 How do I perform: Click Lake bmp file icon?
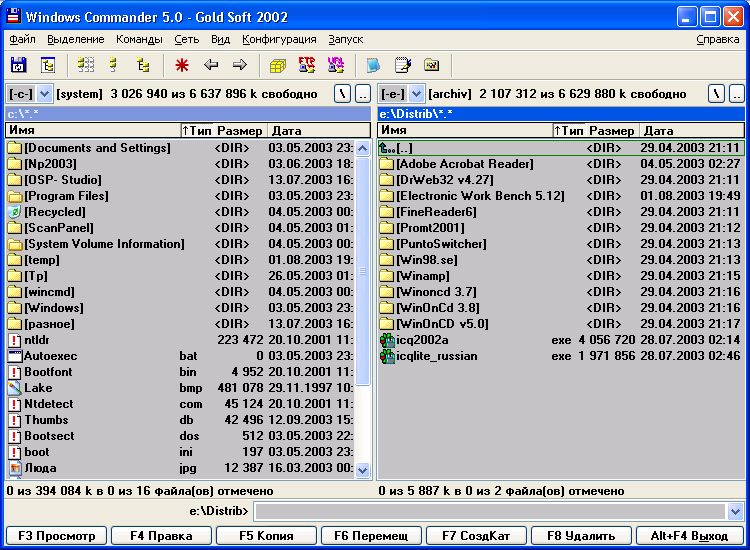coord(15,388)
